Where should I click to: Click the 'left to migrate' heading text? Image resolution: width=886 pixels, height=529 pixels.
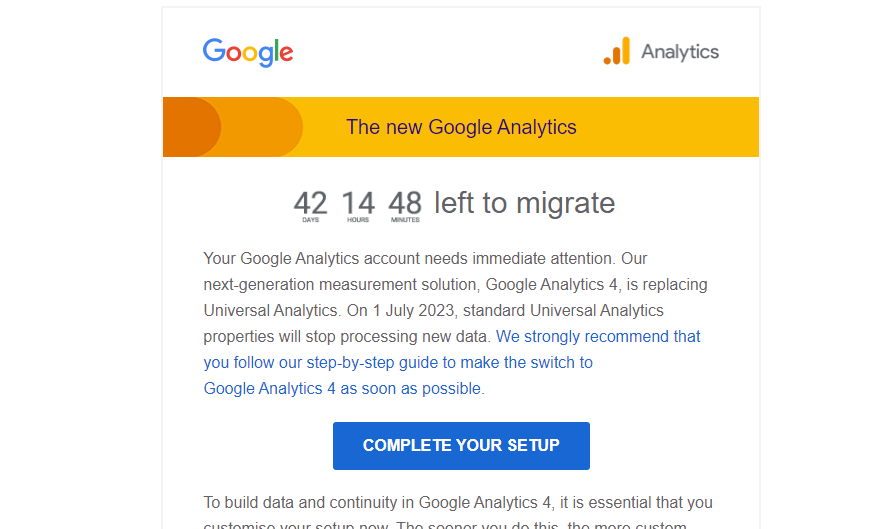[524, 203]
